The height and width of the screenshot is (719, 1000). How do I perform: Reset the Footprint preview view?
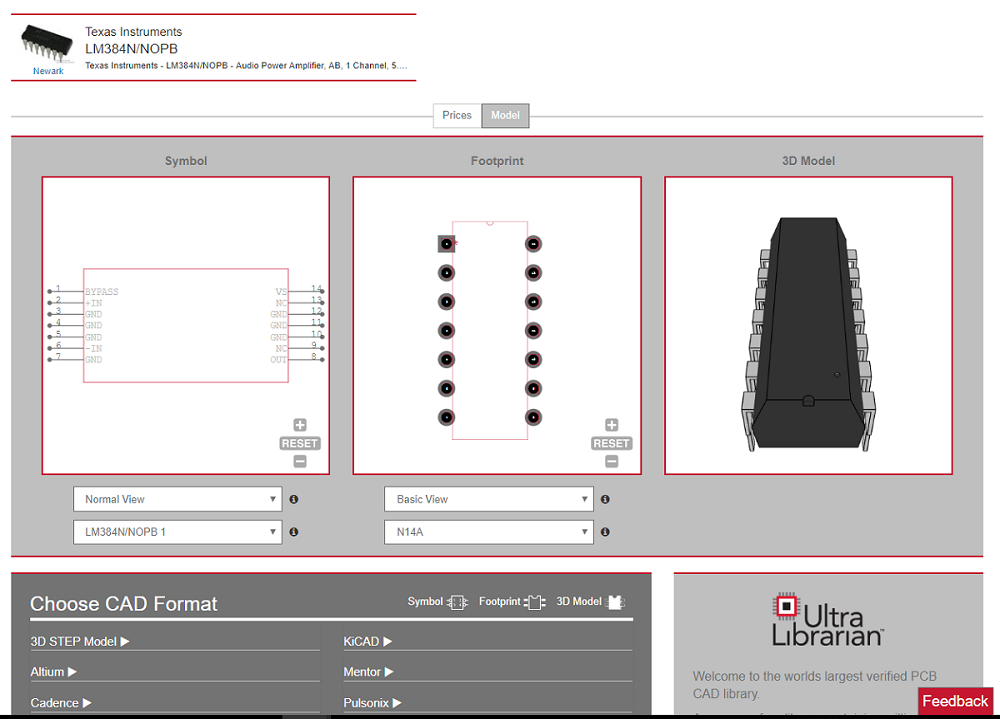click(x=612, y=443)
